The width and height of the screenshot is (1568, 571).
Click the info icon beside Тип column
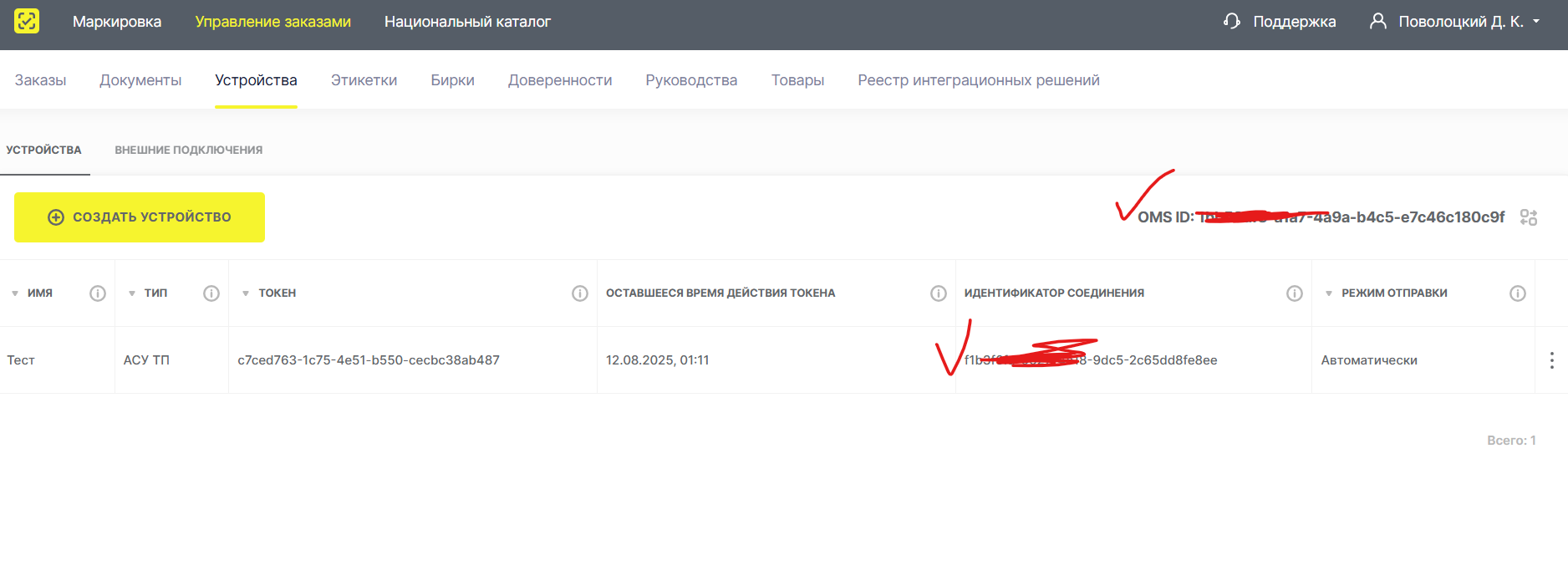(x=211, y=293)
